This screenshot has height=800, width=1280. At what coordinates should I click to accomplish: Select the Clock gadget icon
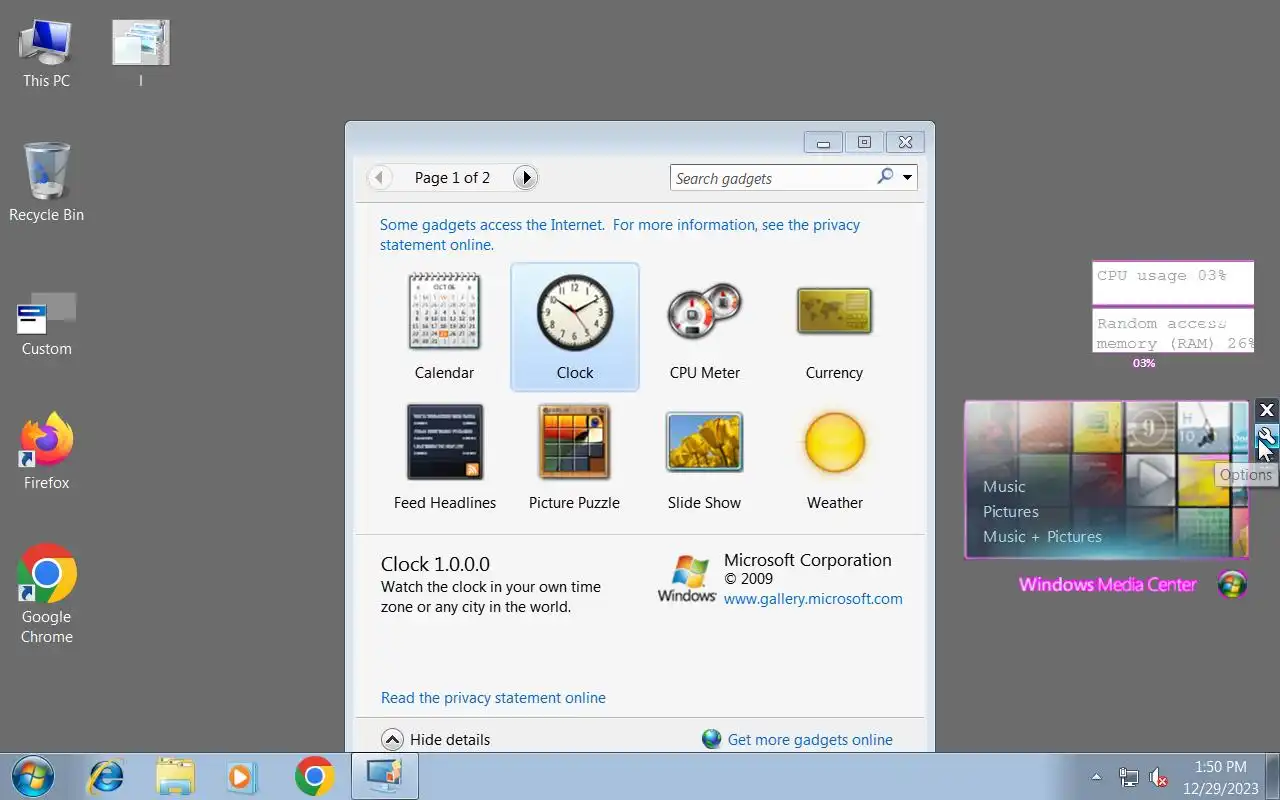[x=575, y=312]
